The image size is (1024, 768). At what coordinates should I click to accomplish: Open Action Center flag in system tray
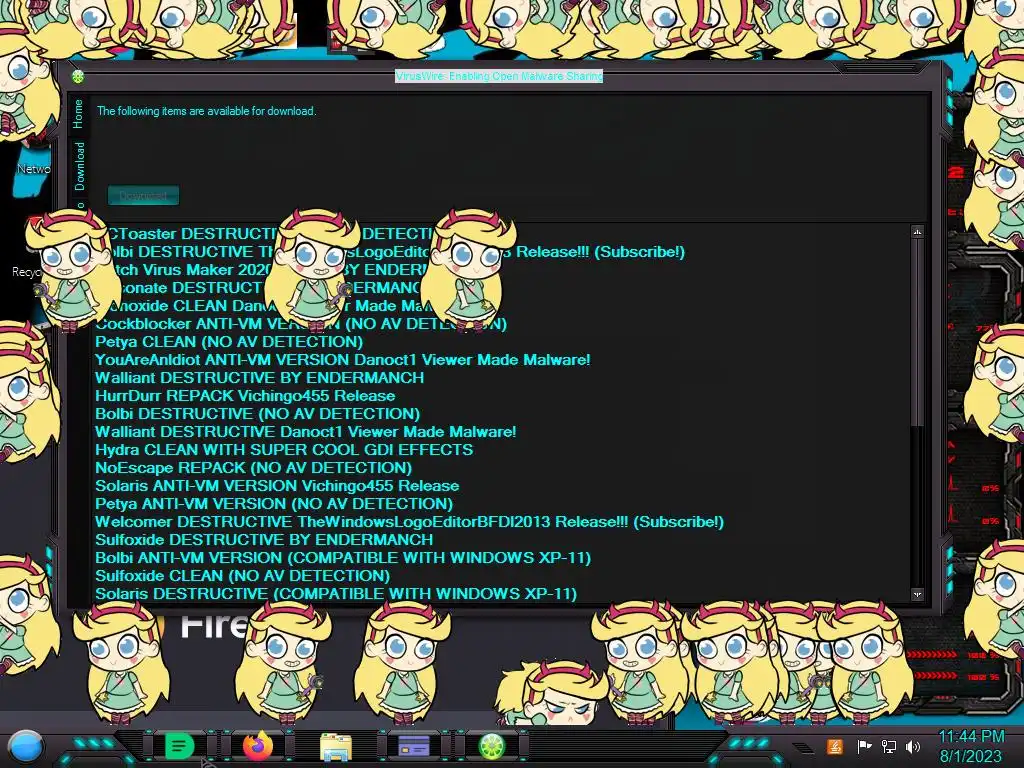864,746
